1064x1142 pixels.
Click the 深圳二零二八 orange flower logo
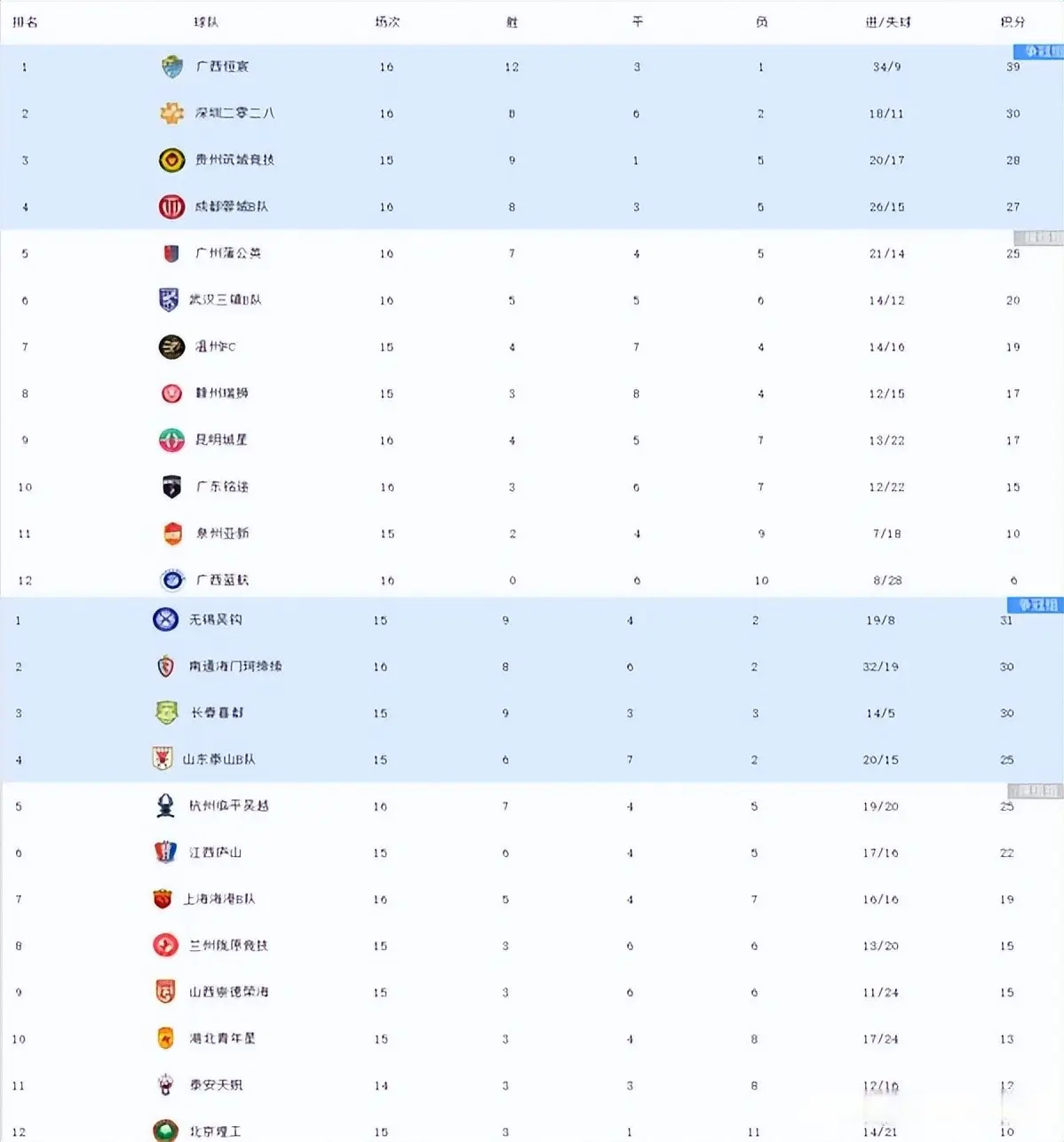tap(171, 113)
